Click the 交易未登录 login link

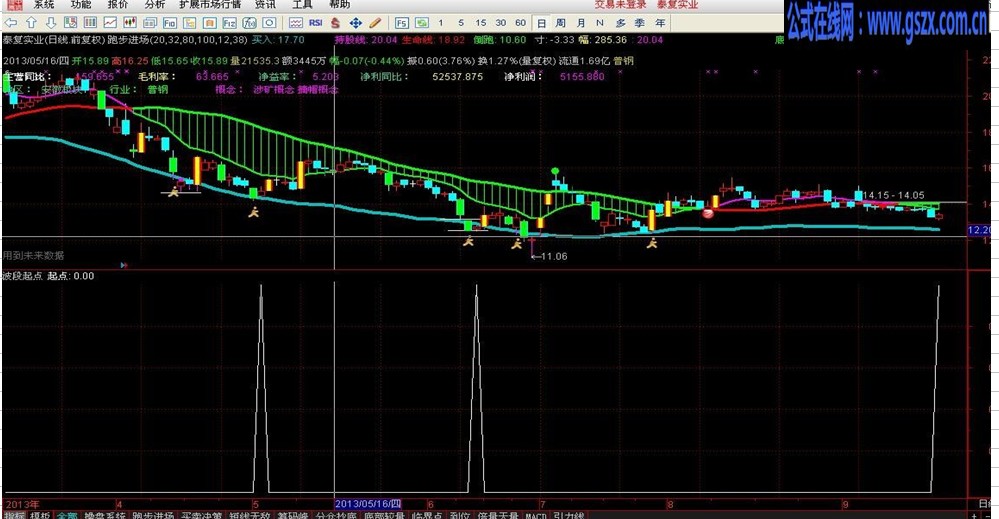(x=621, y=4)
